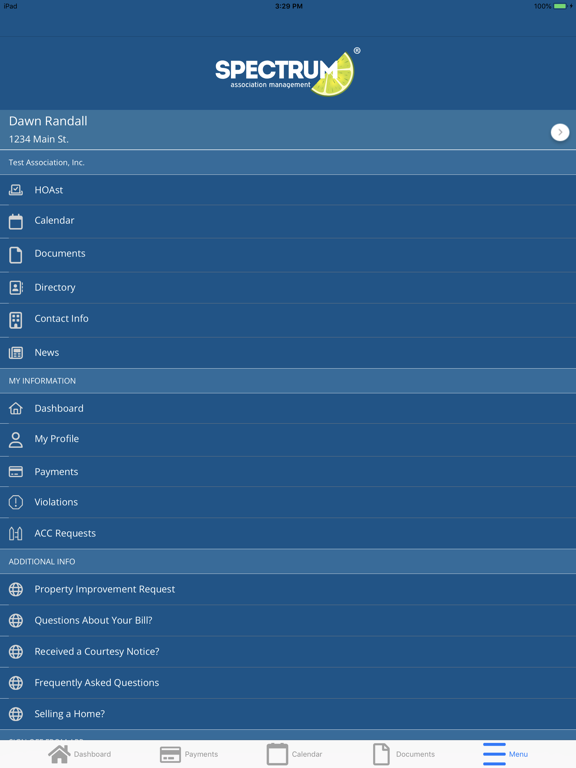Click the Spectrum association management logo

288,72
